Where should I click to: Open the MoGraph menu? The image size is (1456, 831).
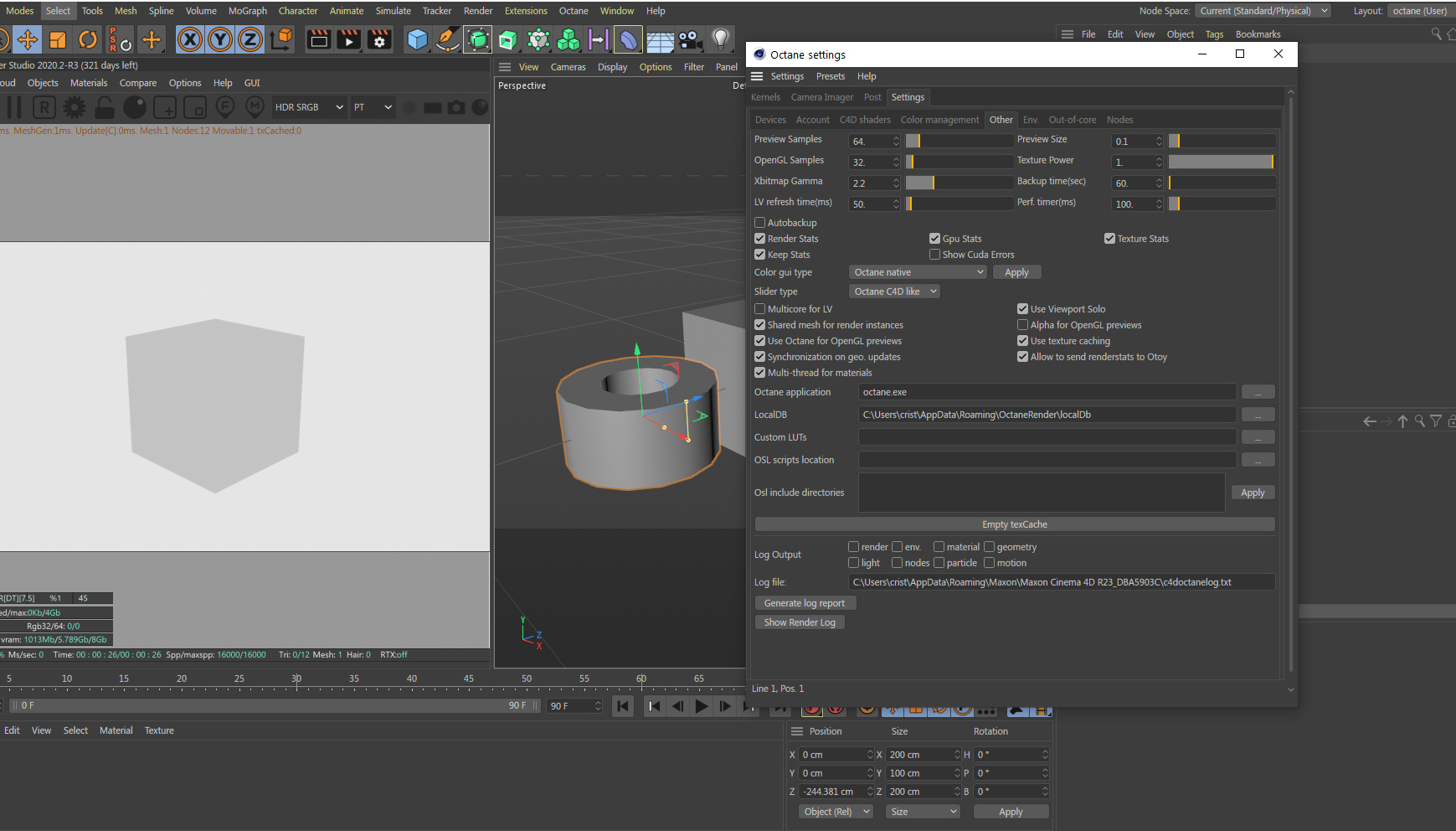(x=247, y=11)
